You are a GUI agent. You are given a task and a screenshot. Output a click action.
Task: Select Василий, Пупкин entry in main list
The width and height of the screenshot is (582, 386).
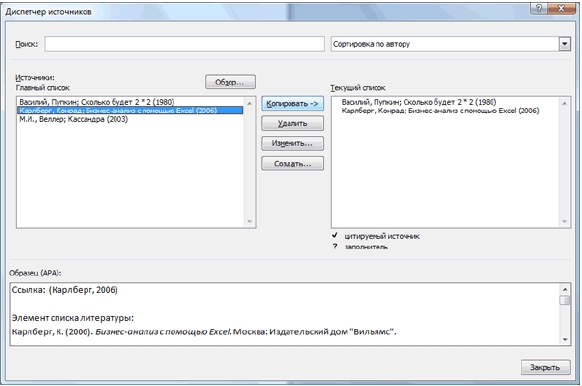(x=97, y=102)
